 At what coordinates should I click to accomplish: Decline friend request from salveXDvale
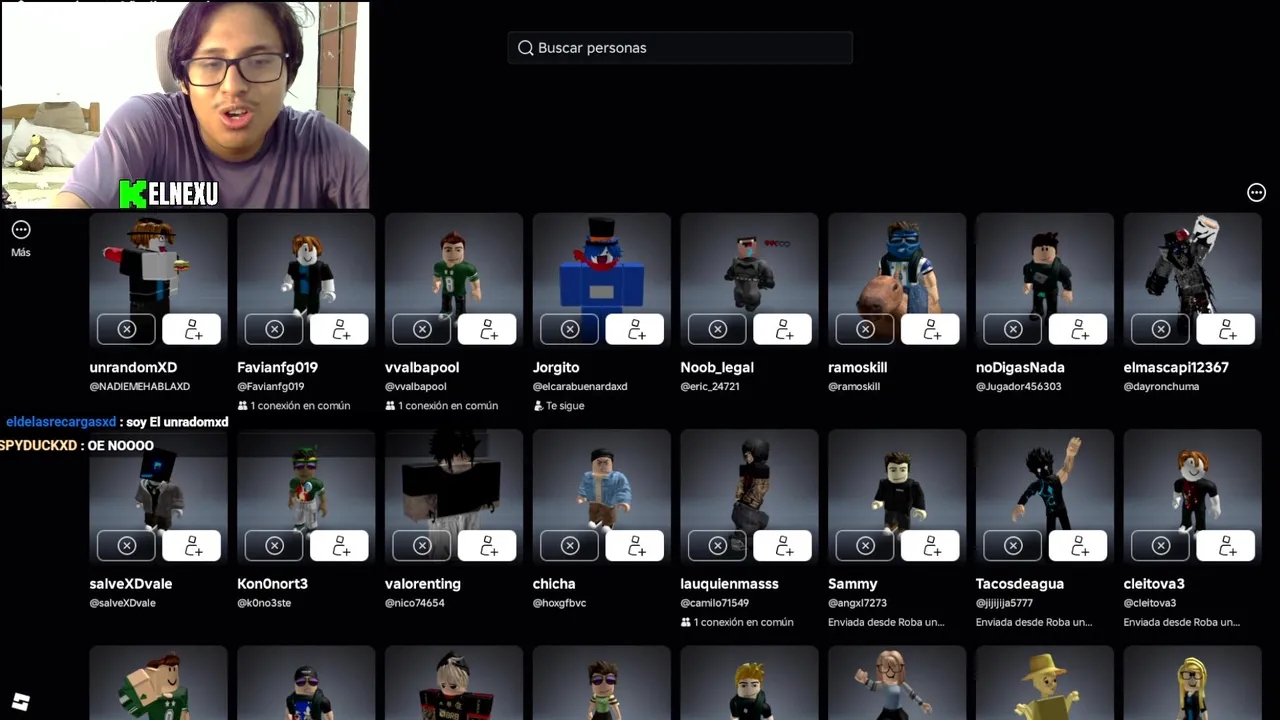click(x=126, y=546)
